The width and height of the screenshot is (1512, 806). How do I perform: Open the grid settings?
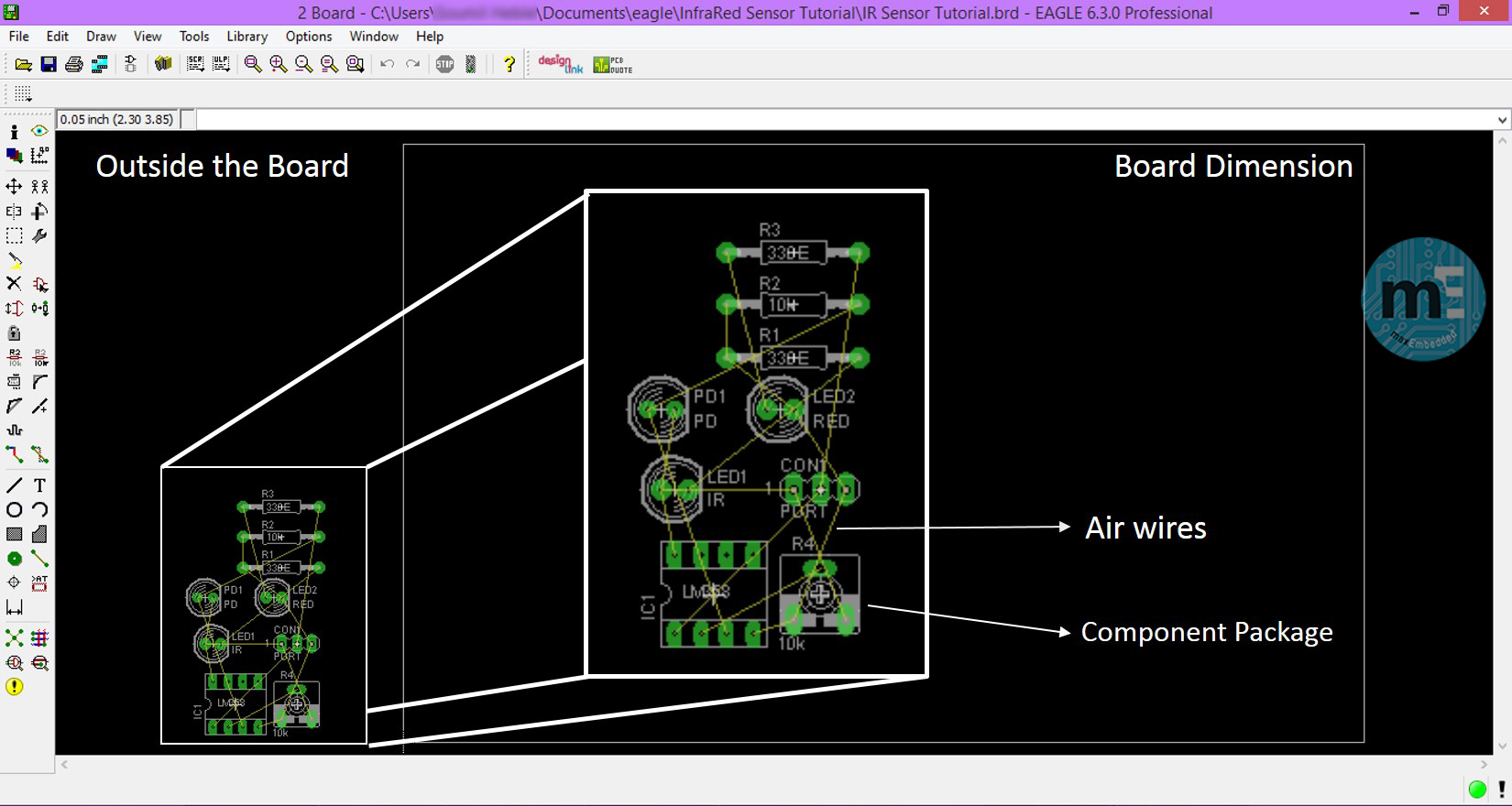point(23,93)
